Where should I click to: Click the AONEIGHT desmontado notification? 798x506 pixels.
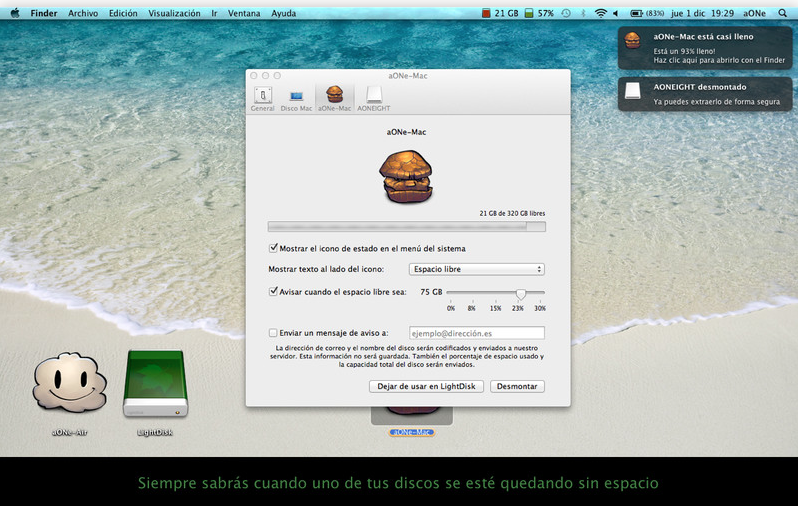point(705,94)
